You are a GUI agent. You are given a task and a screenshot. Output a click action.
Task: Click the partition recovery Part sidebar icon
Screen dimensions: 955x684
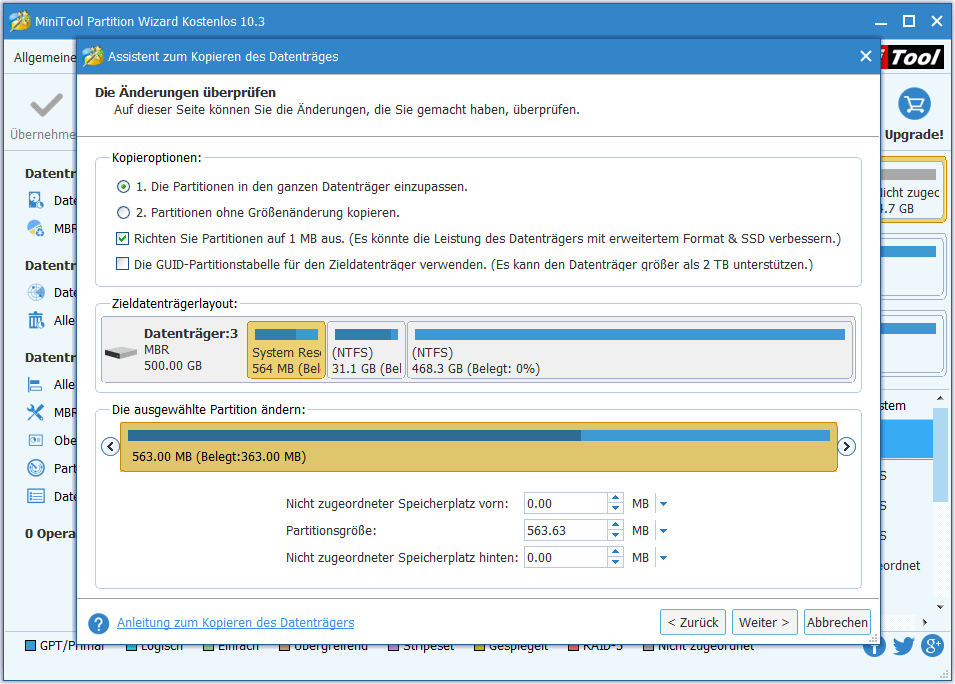pyautogui.click(x=36, y=468)
